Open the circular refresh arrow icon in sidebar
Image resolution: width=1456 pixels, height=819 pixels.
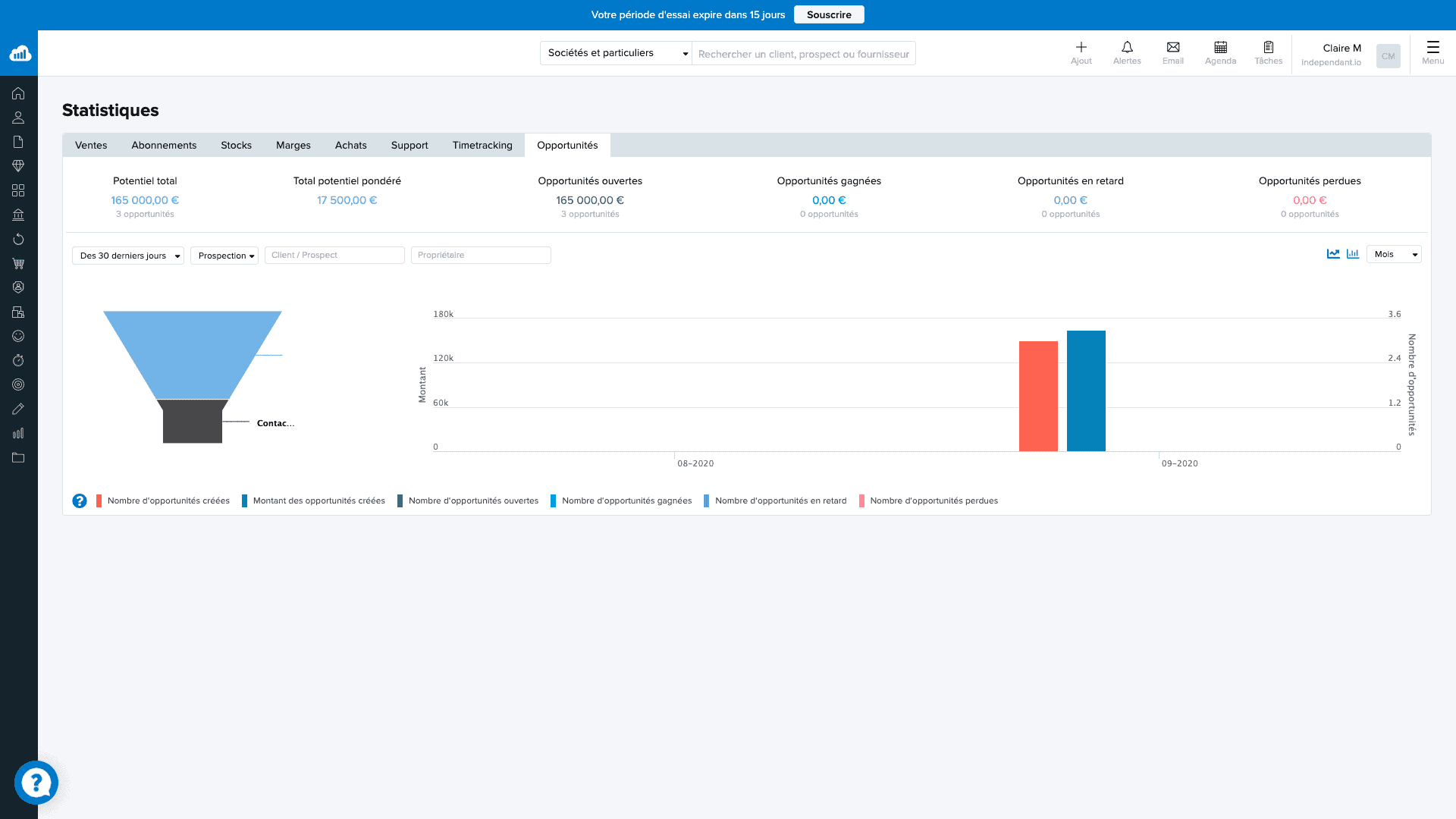tap(18, 239)
